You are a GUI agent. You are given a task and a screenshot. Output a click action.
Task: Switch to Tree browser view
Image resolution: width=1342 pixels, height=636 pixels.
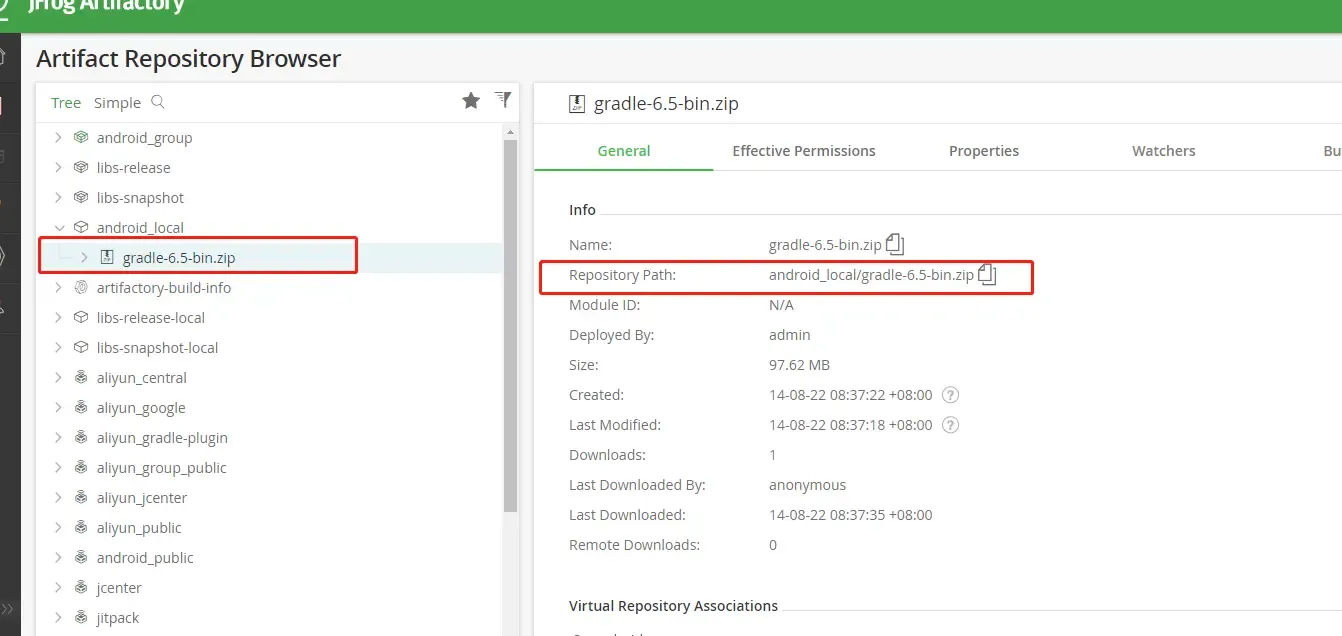pos(66,103)
